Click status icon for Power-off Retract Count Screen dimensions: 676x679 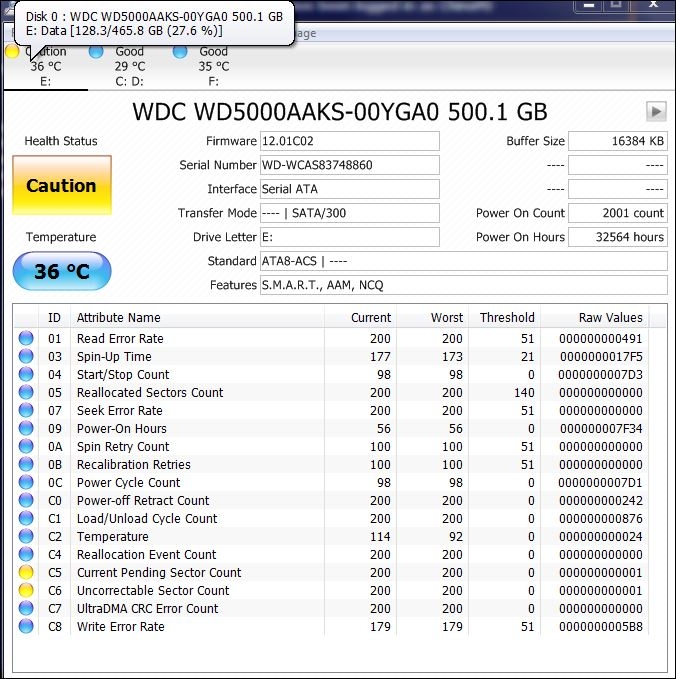point(26,500)
